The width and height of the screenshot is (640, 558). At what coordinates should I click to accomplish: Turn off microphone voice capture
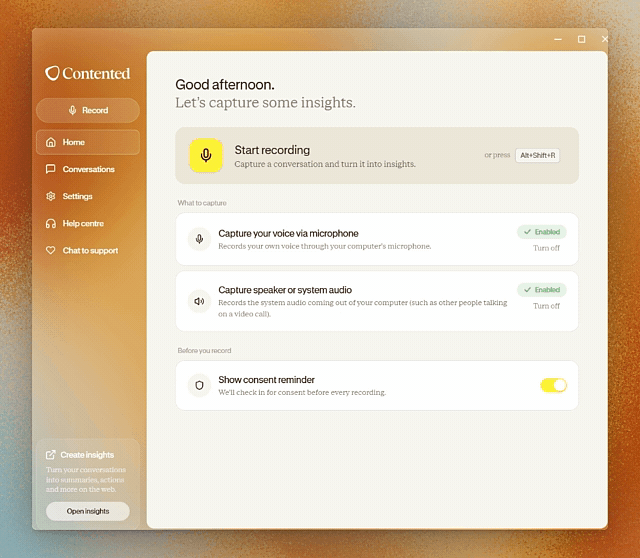click(x=546, y=248)
